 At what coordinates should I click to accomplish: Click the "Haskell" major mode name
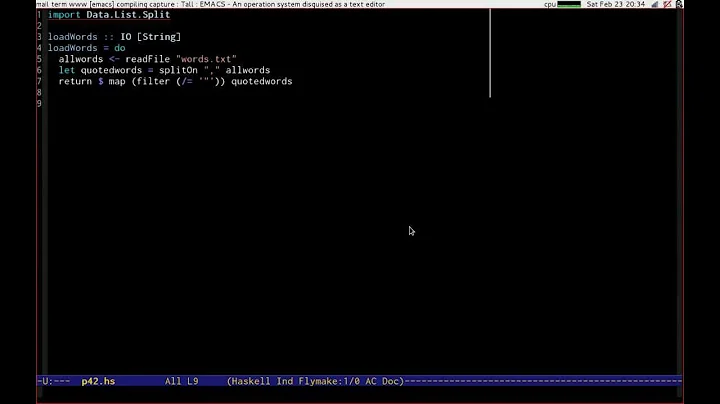(251, 381)
